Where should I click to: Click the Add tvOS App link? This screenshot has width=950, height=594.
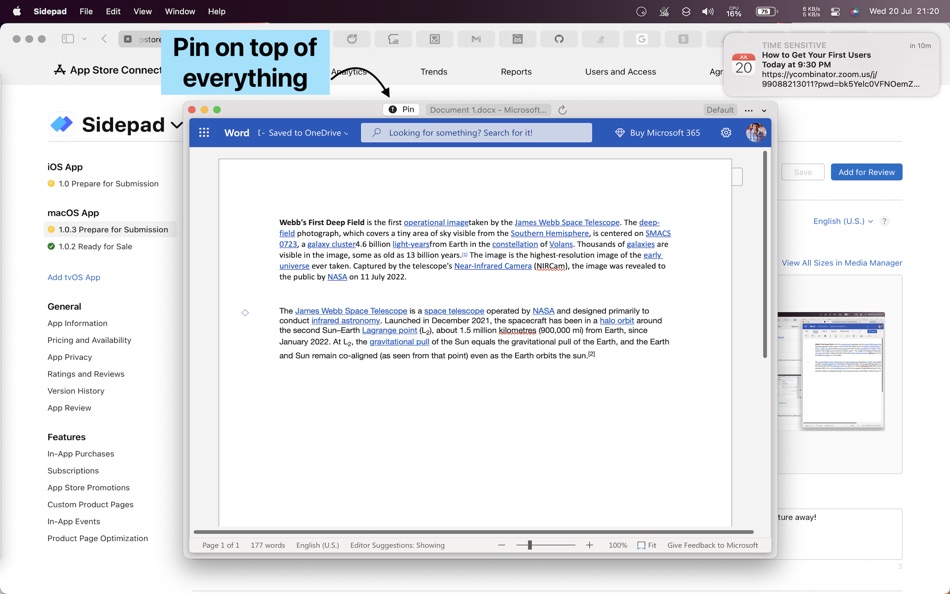pos(74,277)
